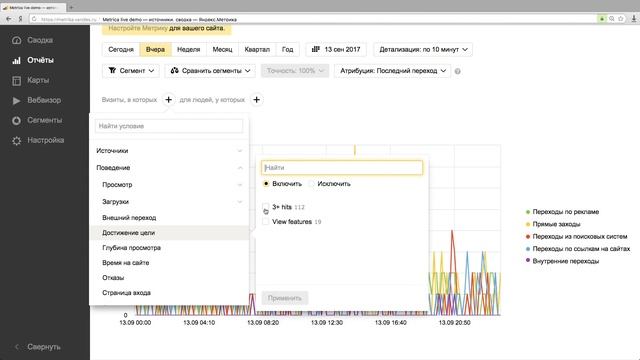Open Сравнить сегменты dropdown
This screenshot has width=640, height=360.
pyautogui.click(x=210, y=71)
